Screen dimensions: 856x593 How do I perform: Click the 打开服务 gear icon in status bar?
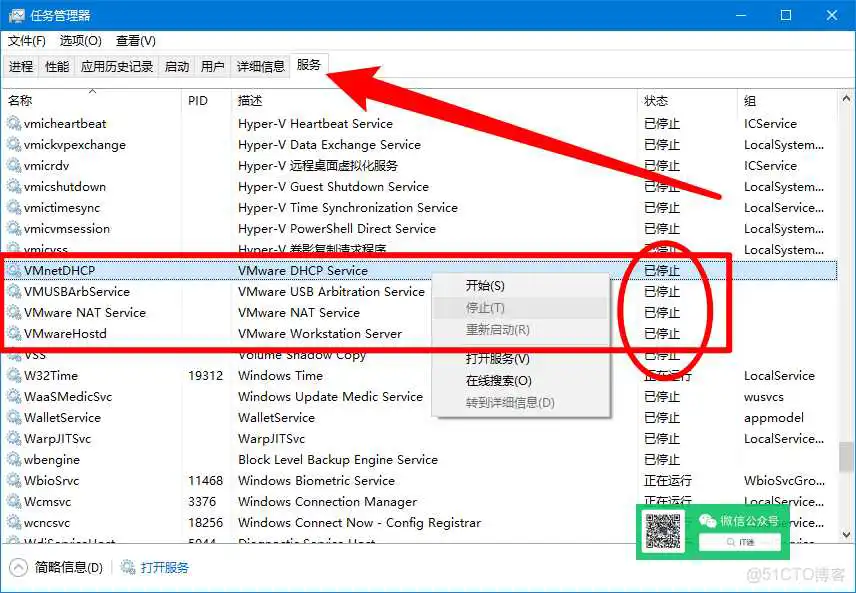(127, 565)
